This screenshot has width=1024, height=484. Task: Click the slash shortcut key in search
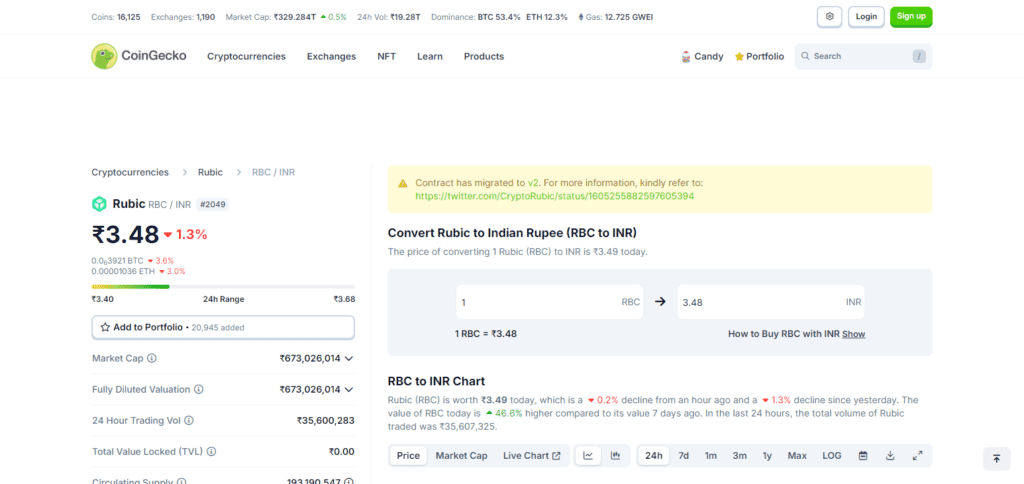tap(920, 56)
